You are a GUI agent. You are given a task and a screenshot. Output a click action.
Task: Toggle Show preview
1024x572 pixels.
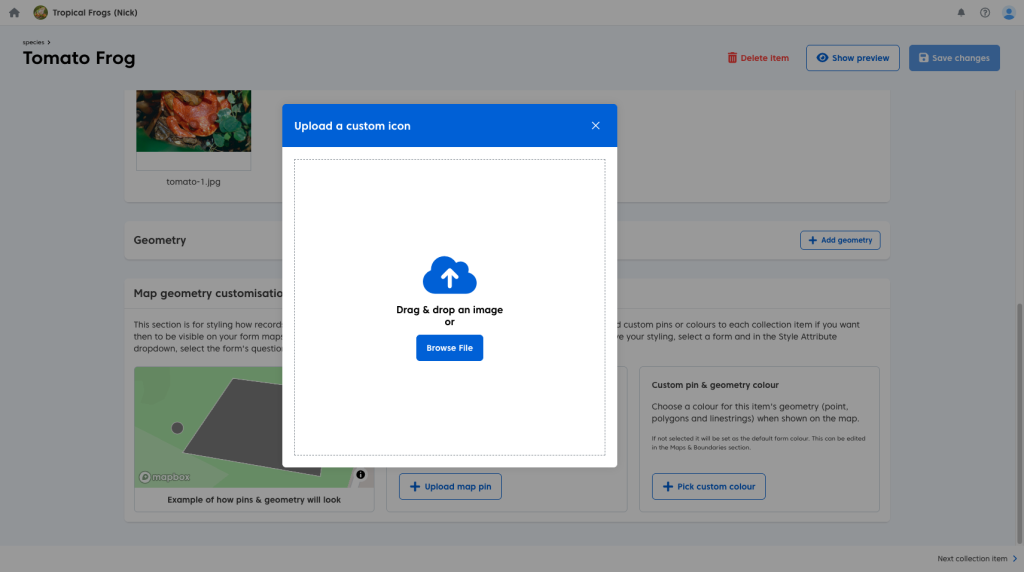(x=853, y=58)
